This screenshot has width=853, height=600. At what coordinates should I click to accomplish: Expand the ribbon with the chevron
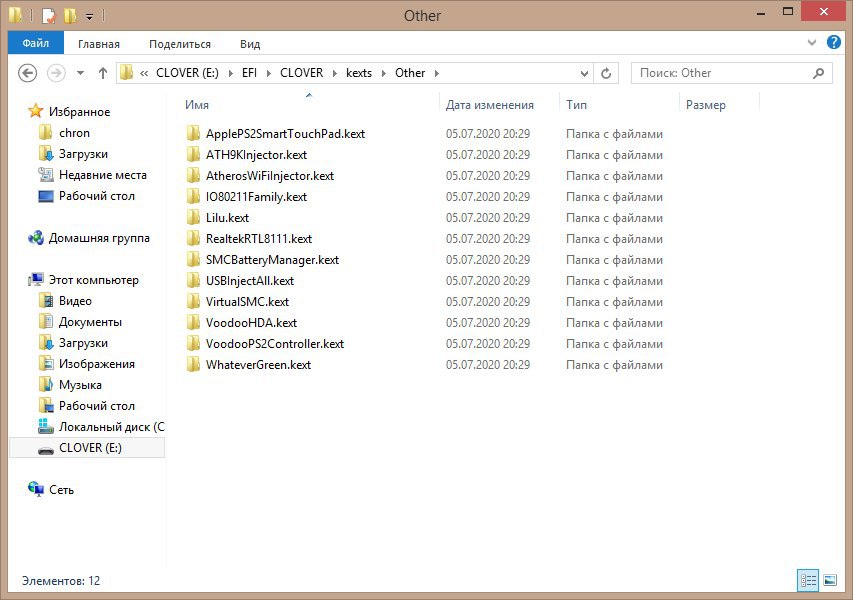click(812, 42)
